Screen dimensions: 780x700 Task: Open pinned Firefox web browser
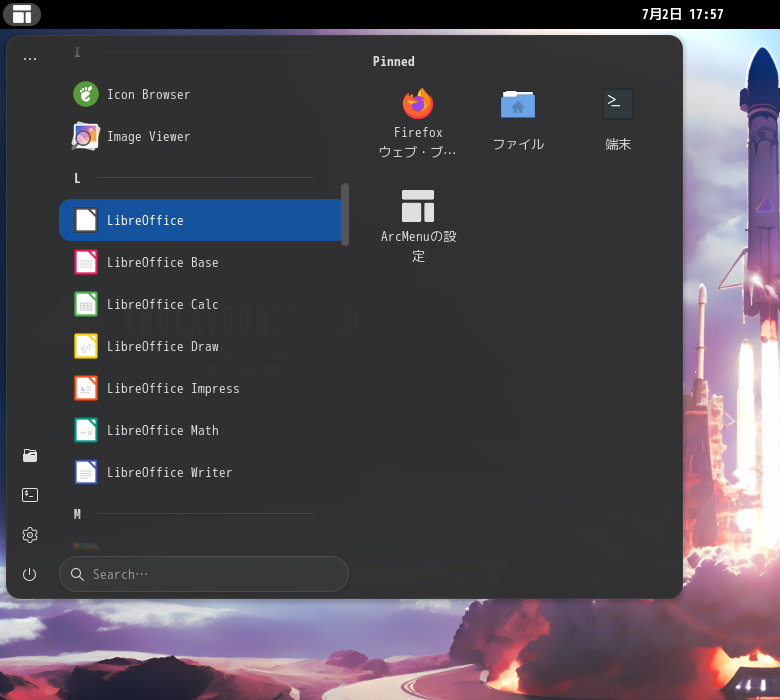[x=418, y=122]
